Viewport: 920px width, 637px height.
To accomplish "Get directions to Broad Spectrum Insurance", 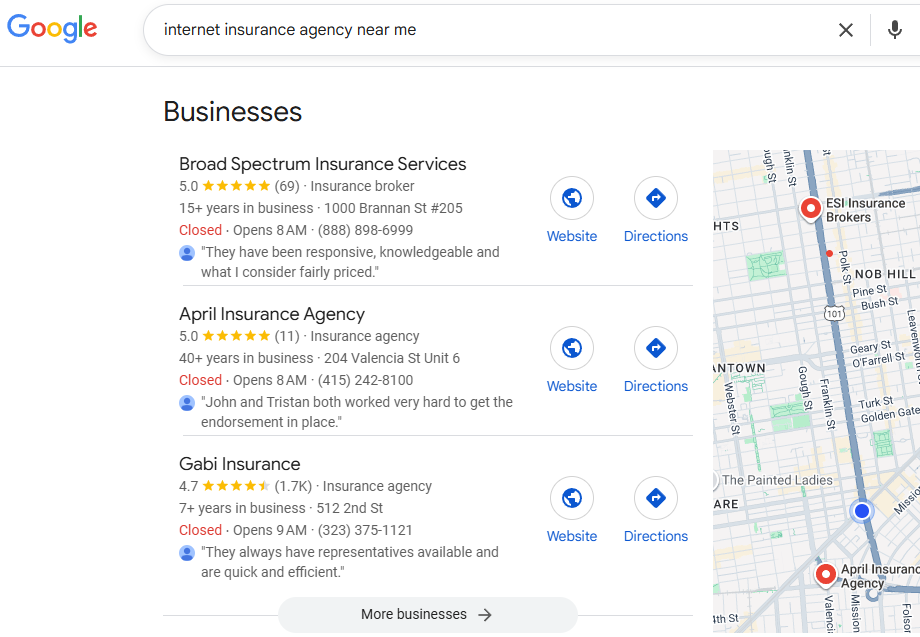I will [x=656, y=199].
